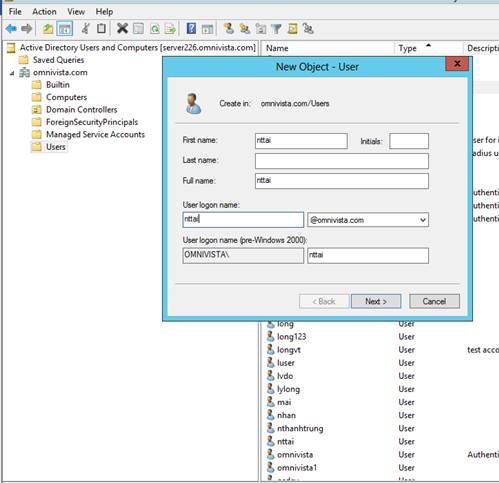Select the nttai user in list
499x483 pixels.
pos(285,441)
